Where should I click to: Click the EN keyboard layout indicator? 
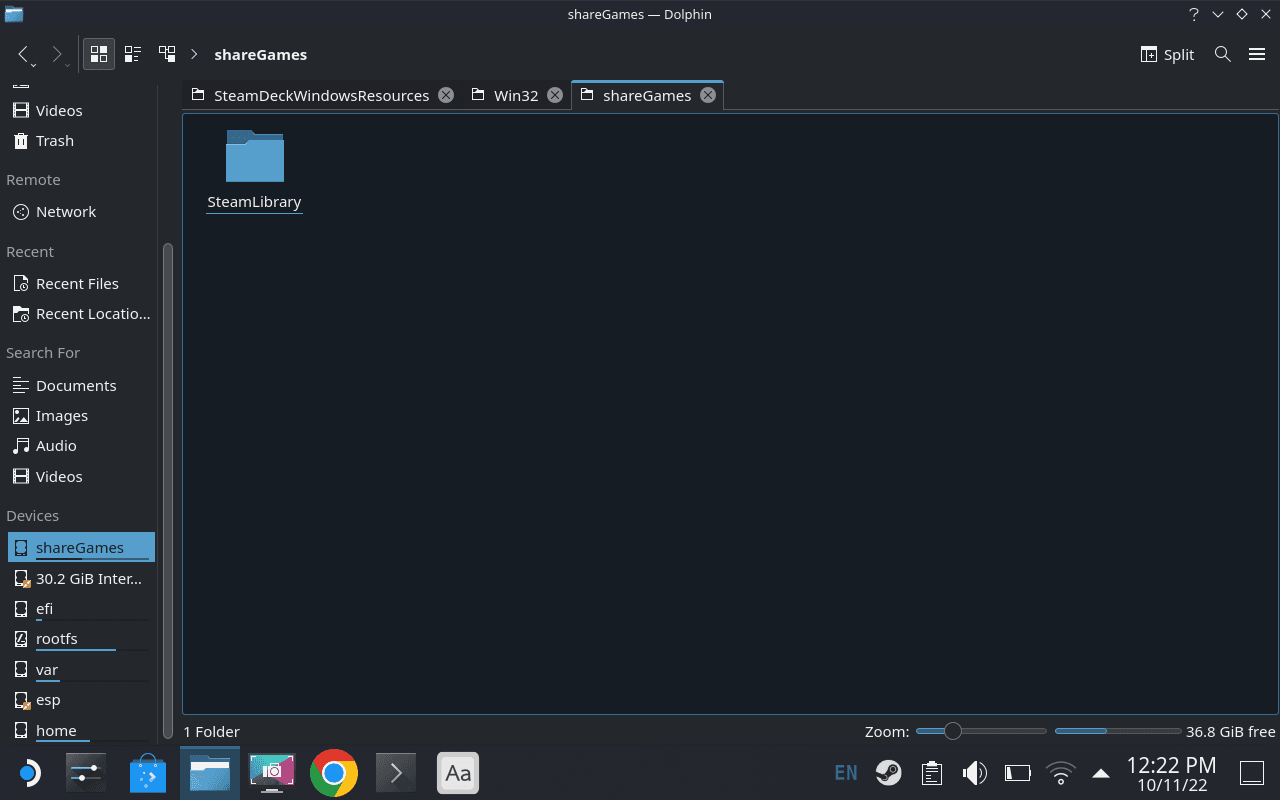[x=845, y=773]
